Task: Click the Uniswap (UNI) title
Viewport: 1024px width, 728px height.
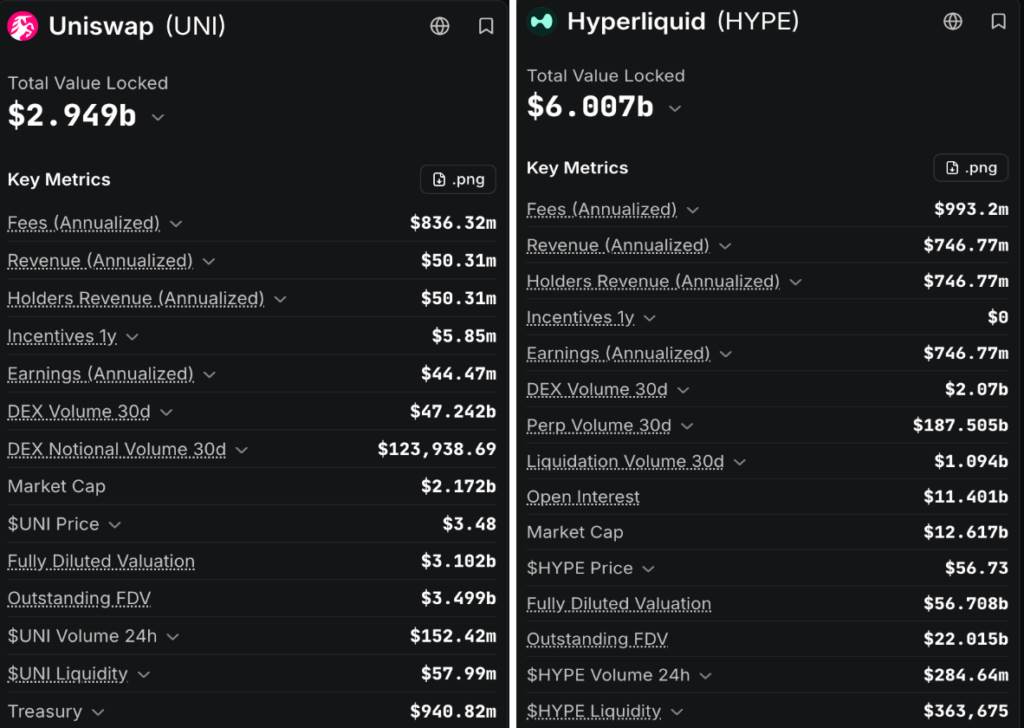Action: pyautogui.click(x=137, y=26)
